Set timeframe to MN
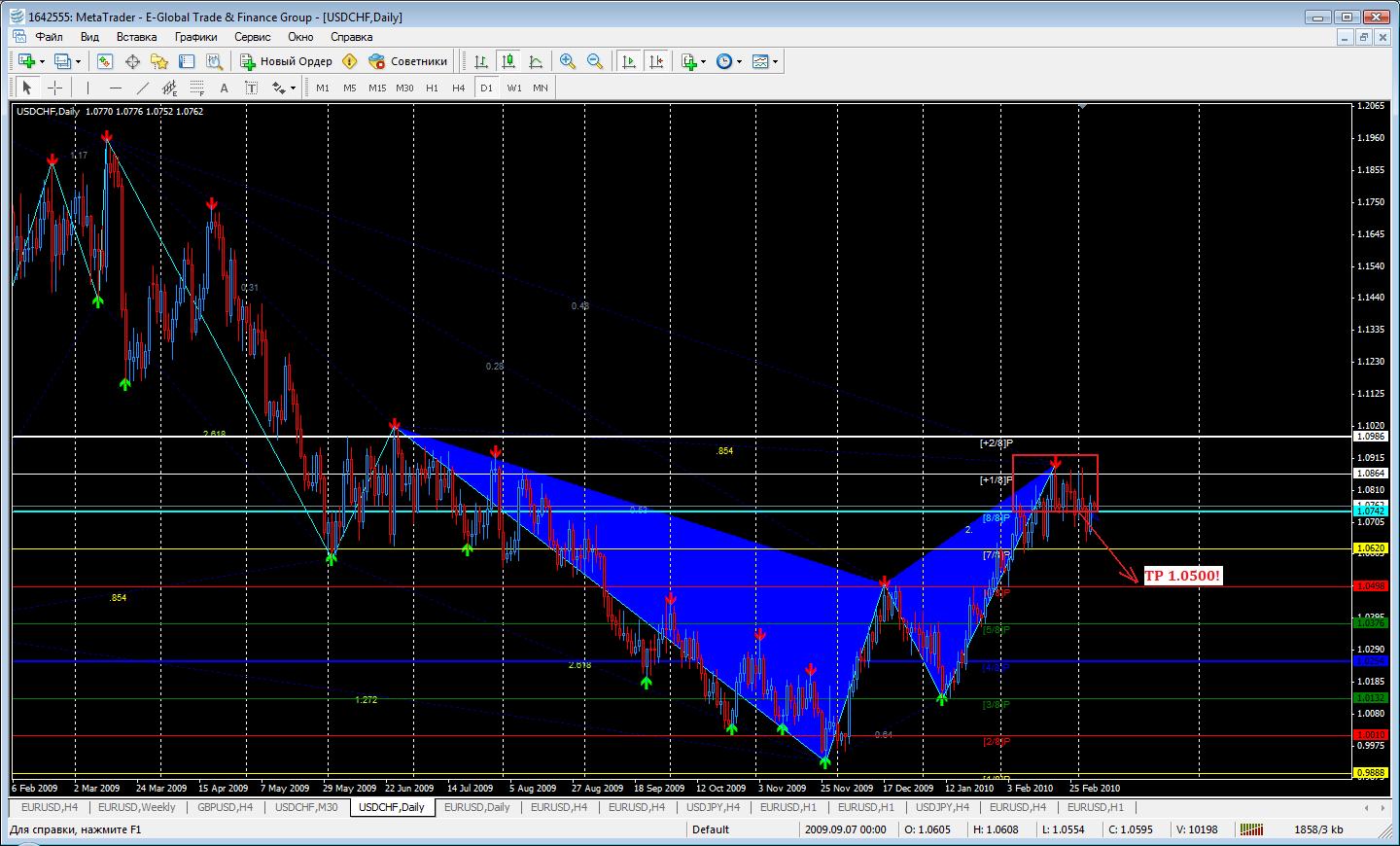The image size is (1400, 846). click(x=541, y=88)
